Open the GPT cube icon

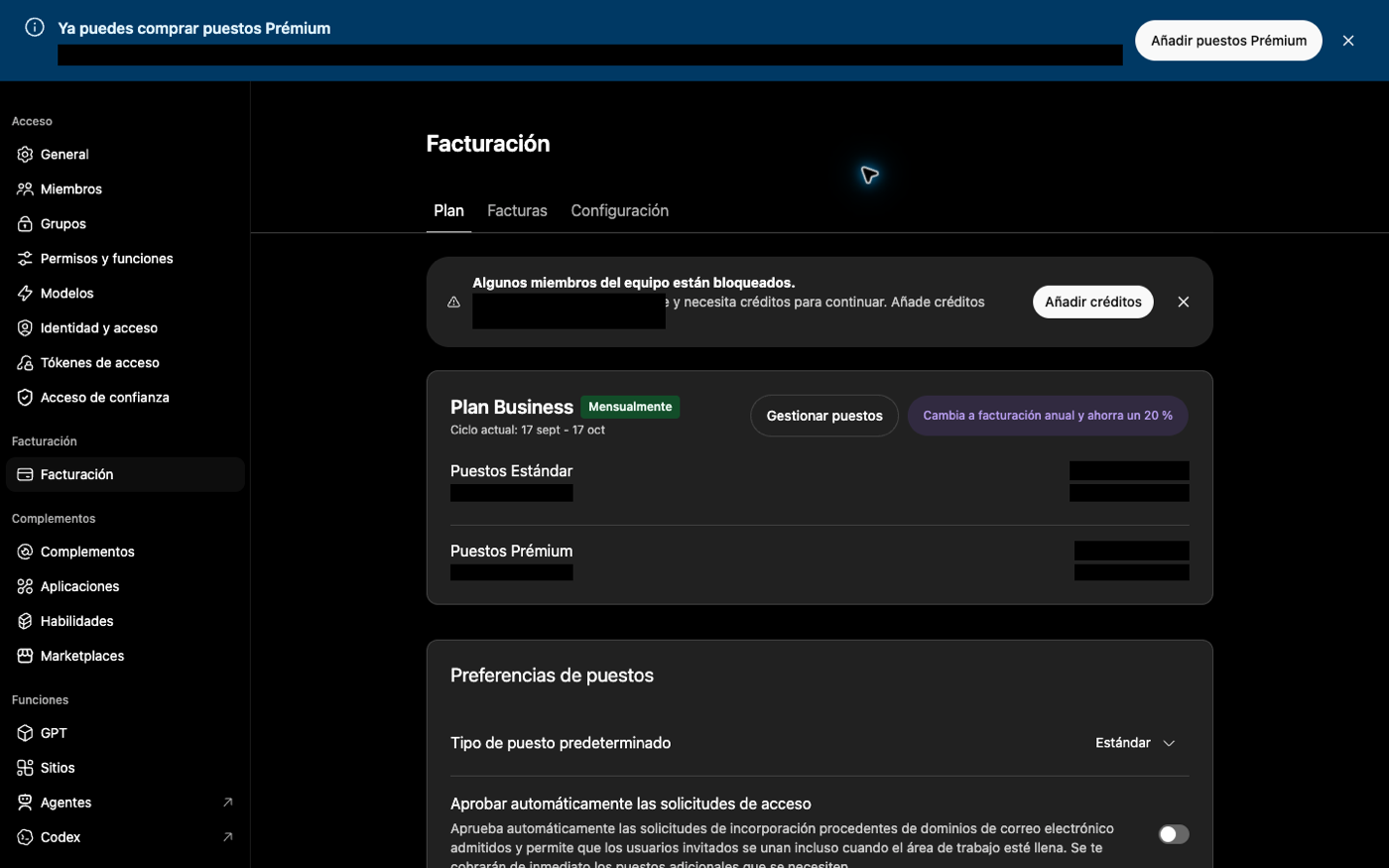pos(25,733)
